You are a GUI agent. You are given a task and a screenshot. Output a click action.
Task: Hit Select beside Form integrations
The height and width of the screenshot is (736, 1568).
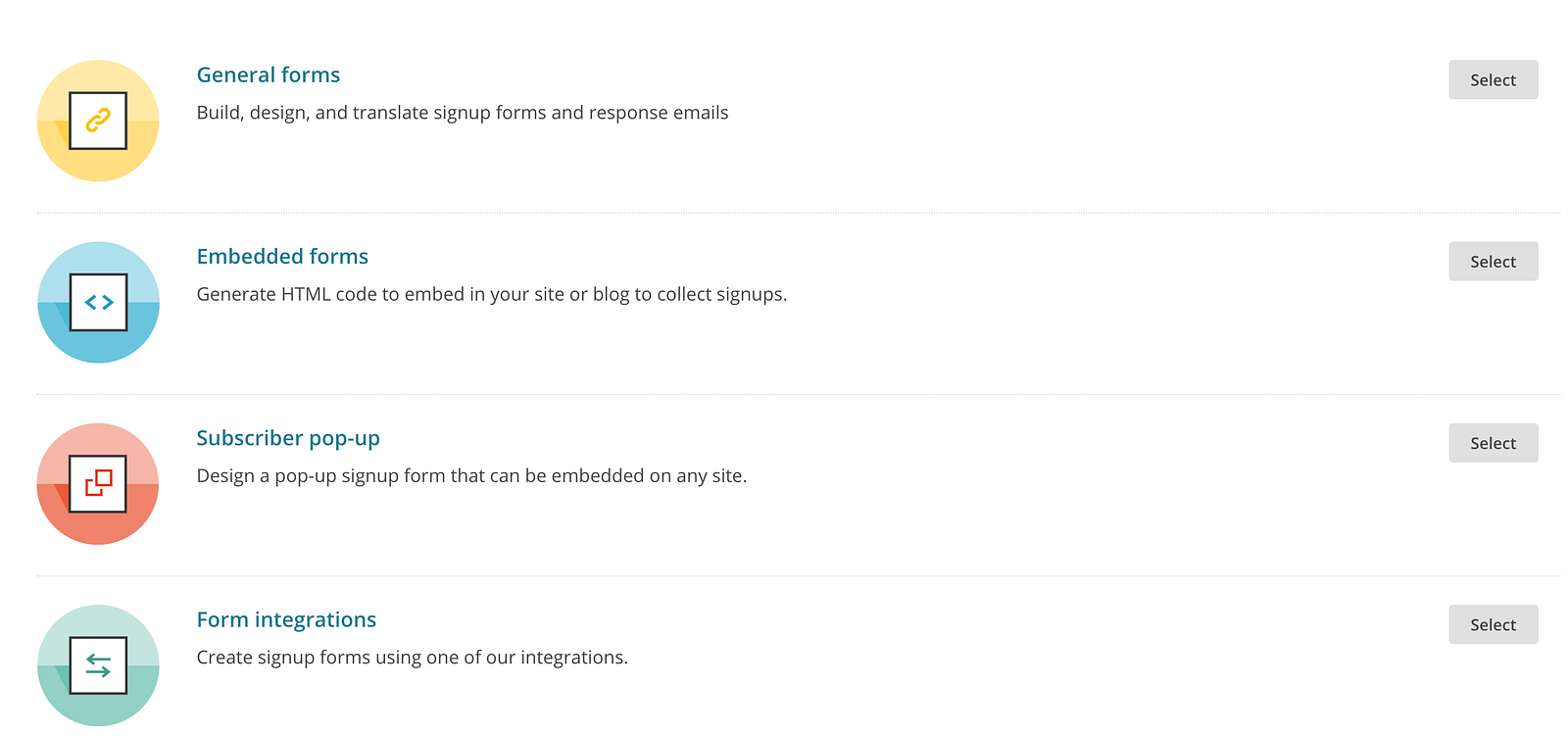pyautogui.click(x=1493, y=624)
